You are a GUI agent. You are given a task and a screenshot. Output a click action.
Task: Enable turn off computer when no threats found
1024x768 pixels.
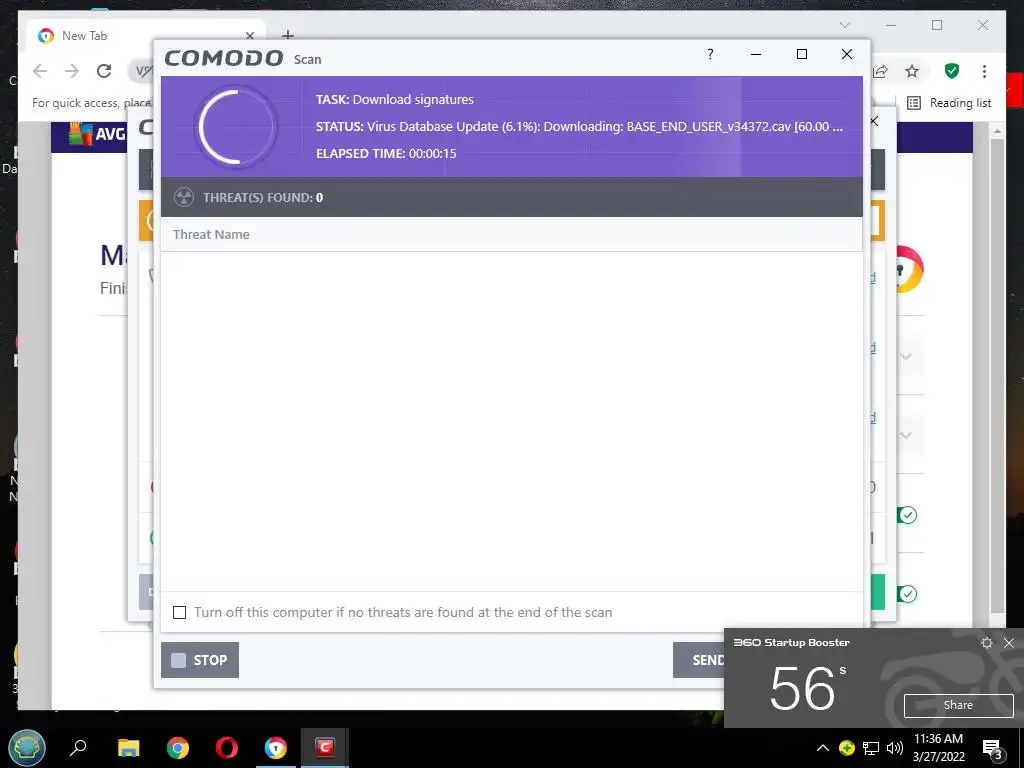tap(180, 613)
